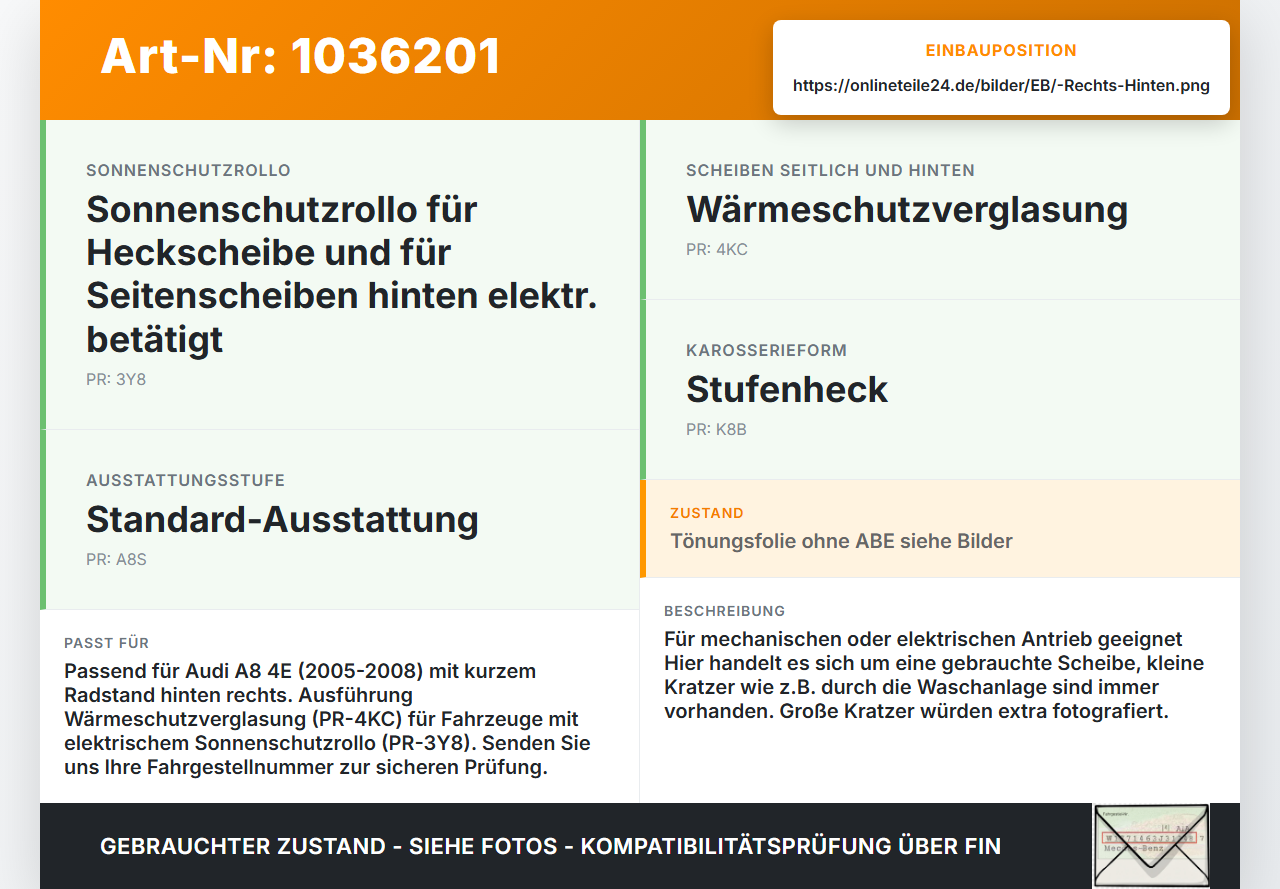Click the PR: A8S code

click(x=116, y=560)
